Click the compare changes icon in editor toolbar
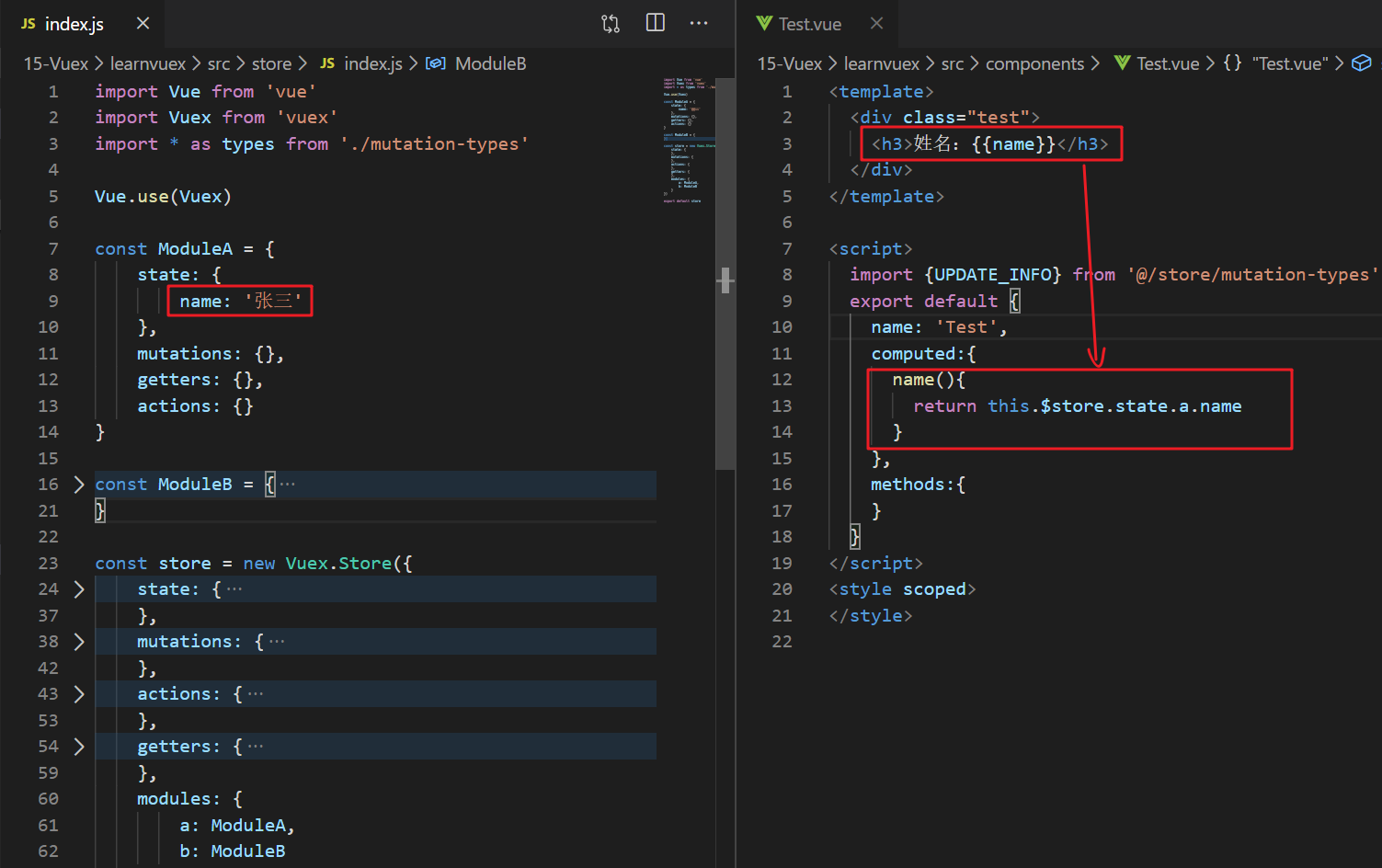 click(x=611, y=24)
